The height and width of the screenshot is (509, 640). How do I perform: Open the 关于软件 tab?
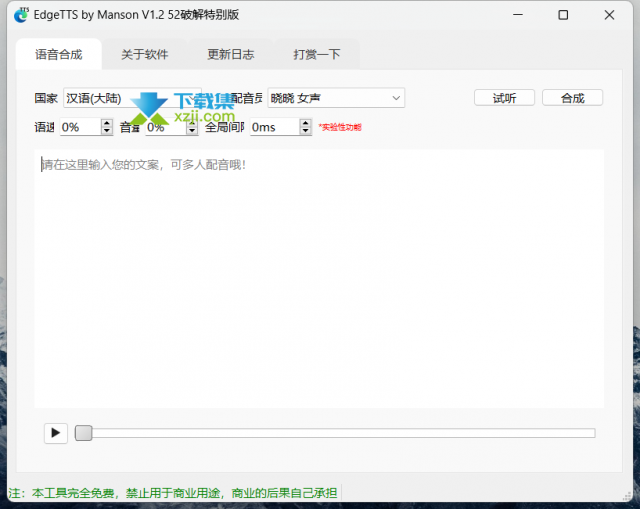144,54
